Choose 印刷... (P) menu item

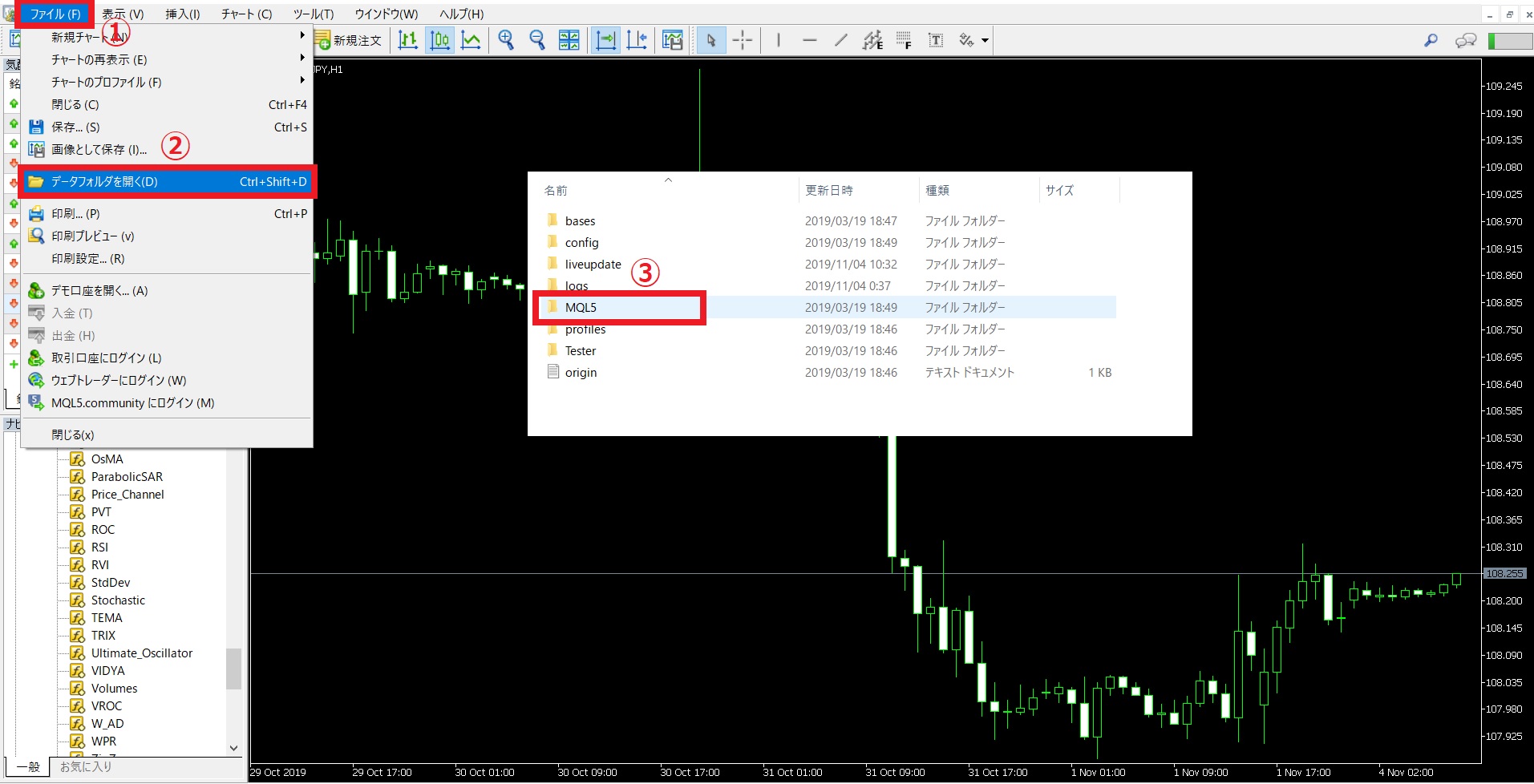coord(167,213)
